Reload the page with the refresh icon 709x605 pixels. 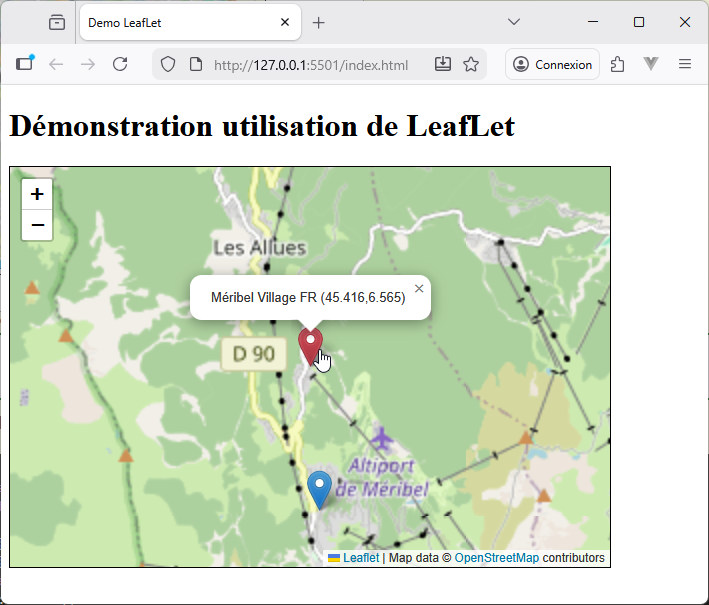[120, 64]
